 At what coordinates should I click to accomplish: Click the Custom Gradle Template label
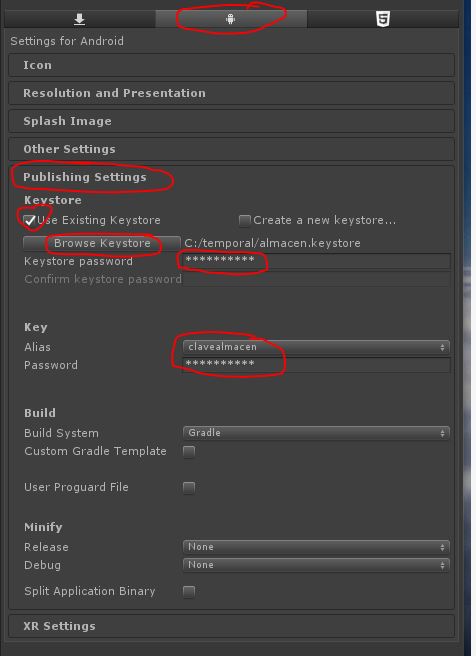click(x=95, y=451)
